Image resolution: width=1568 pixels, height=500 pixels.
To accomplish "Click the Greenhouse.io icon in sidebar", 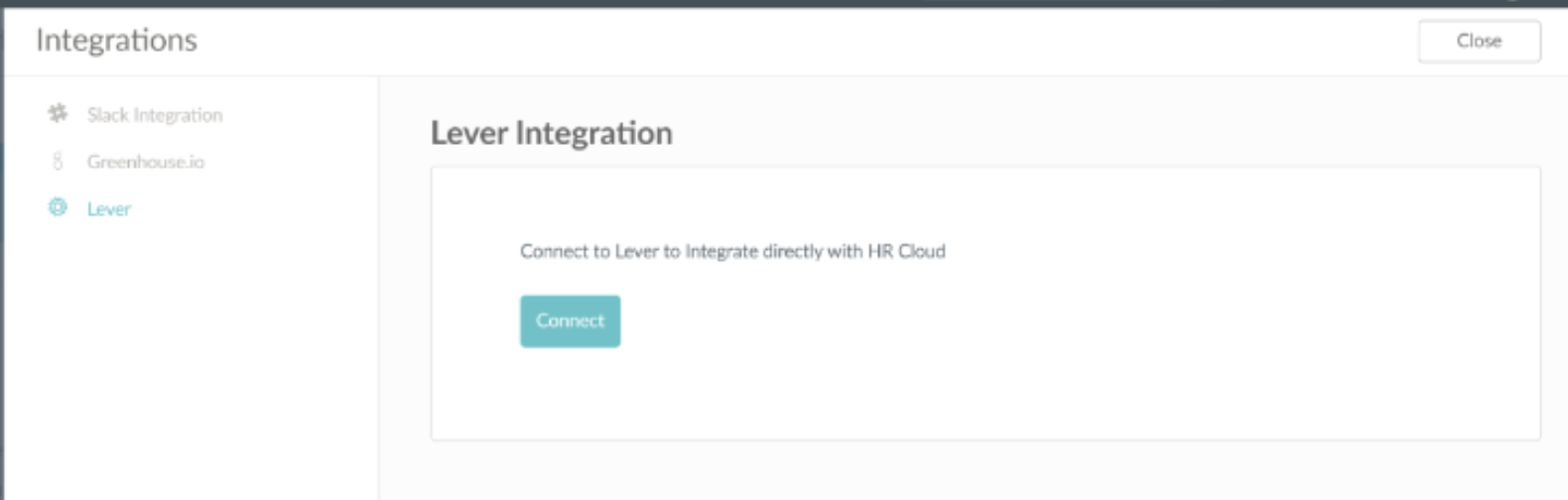I will pyautogui.click(x=58, y=161).
